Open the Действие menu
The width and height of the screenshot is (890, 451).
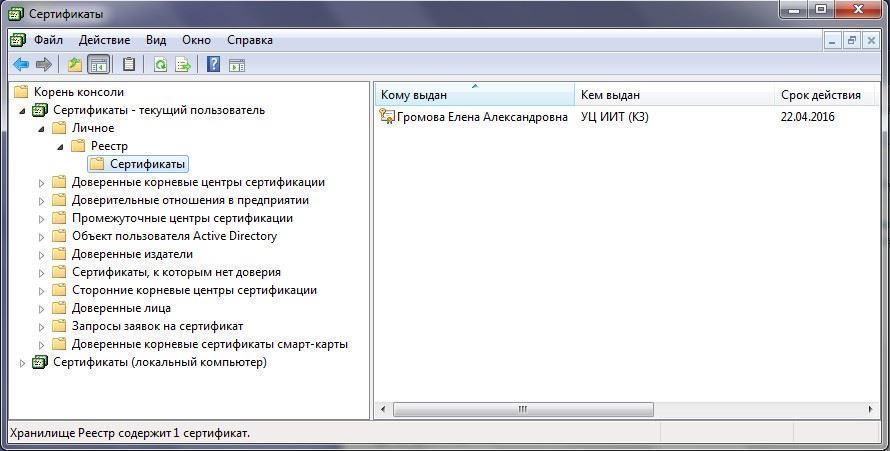click(104, 40)
